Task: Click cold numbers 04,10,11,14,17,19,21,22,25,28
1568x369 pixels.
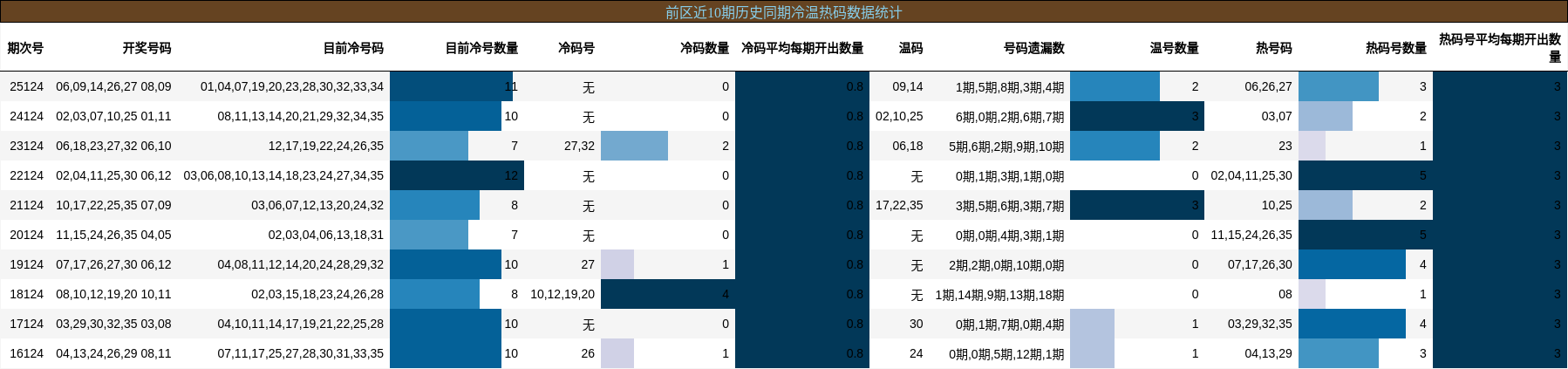Action: click(x=301, y=324)
